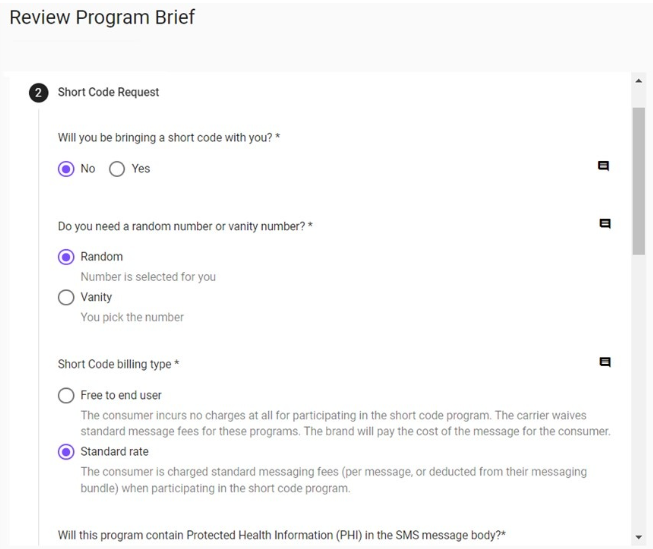Open comment for random or vanity number question
The image size is (653, 549).
click(x=603, y=224)
